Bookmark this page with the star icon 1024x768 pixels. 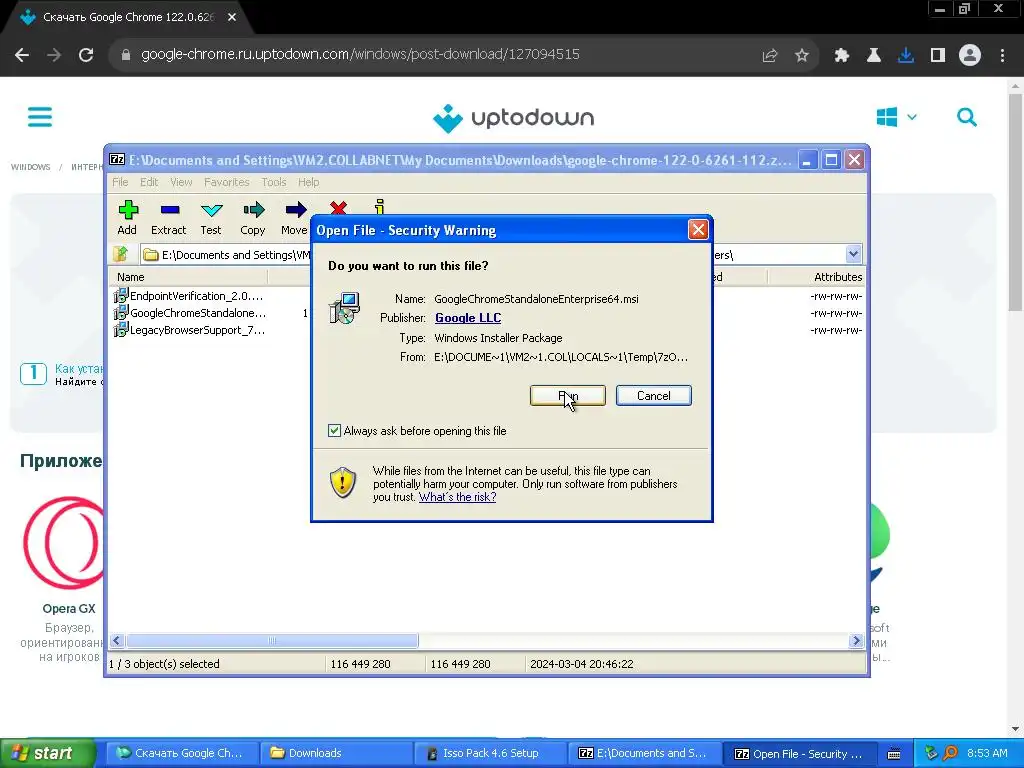tap(802, 56)
